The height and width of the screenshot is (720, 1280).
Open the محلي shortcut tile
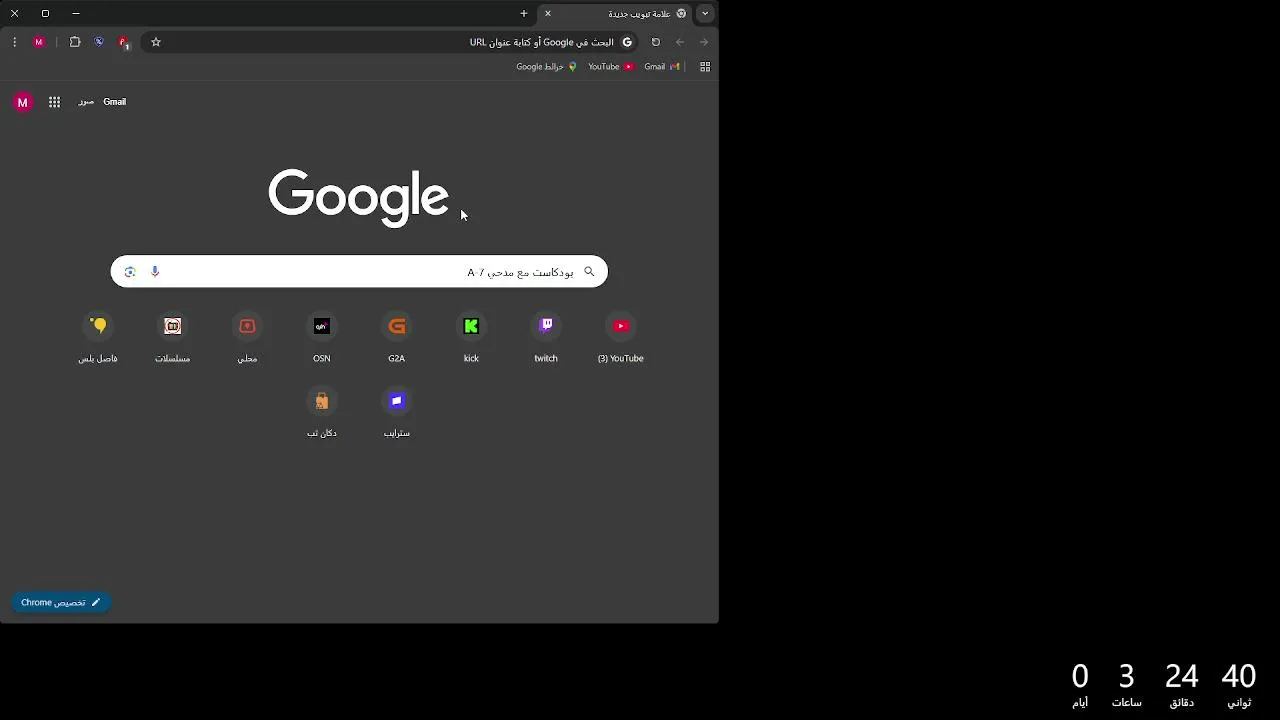tap(247, 337)
